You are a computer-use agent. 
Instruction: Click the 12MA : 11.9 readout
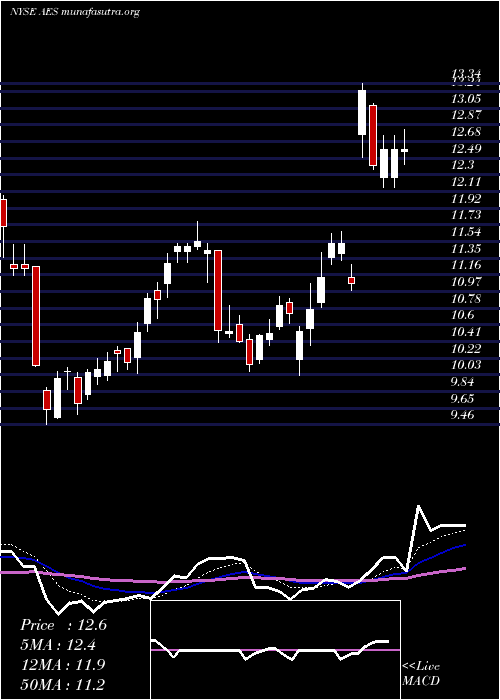(63, 665)
